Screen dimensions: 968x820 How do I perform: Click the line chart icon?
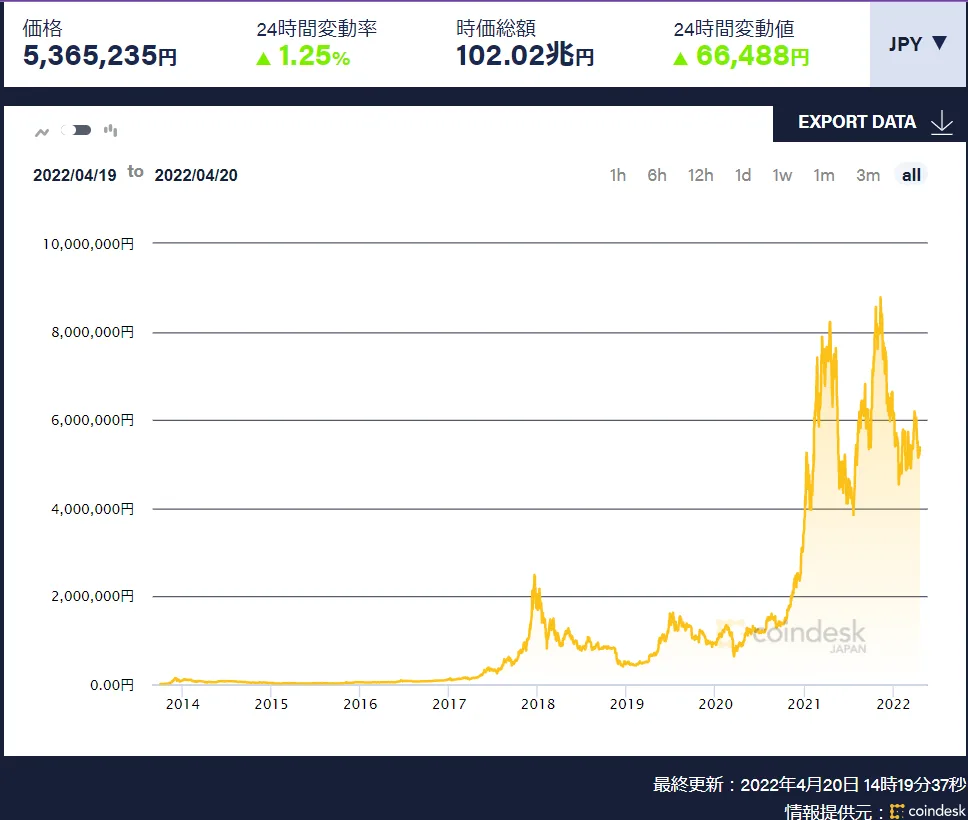pos(42,131)
